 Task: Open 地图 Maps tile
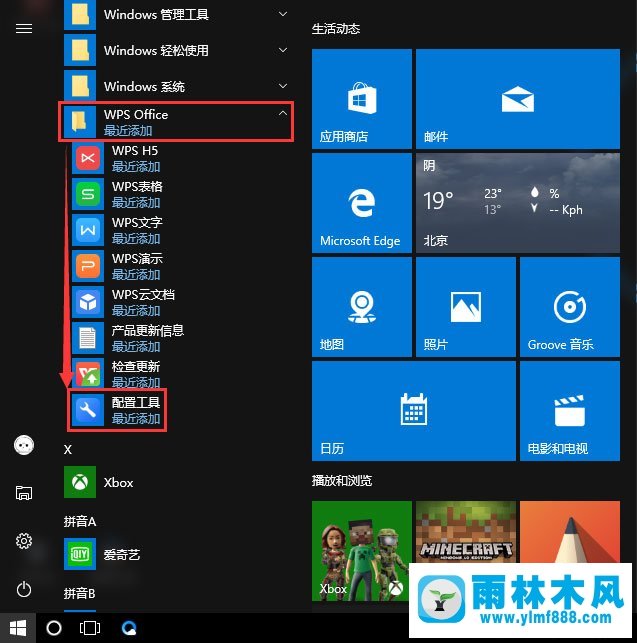362,307
